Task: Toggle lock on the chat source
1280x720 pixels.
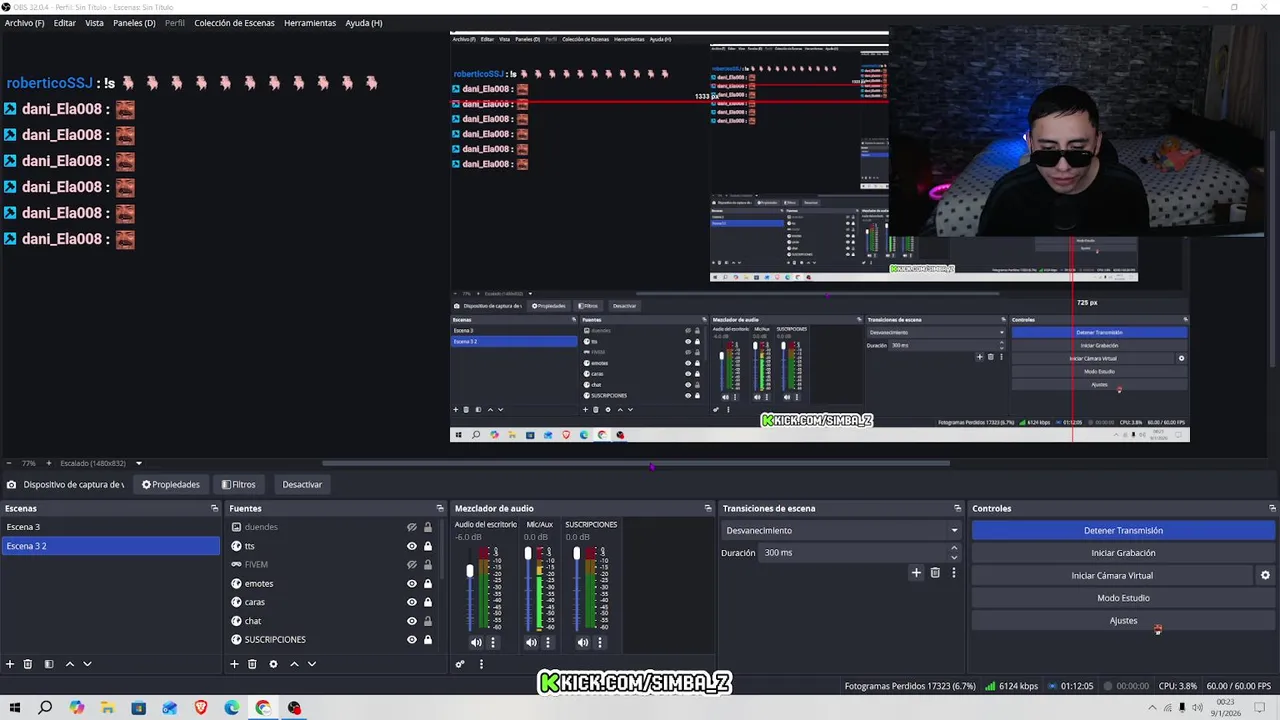Action: coord(428,621)
